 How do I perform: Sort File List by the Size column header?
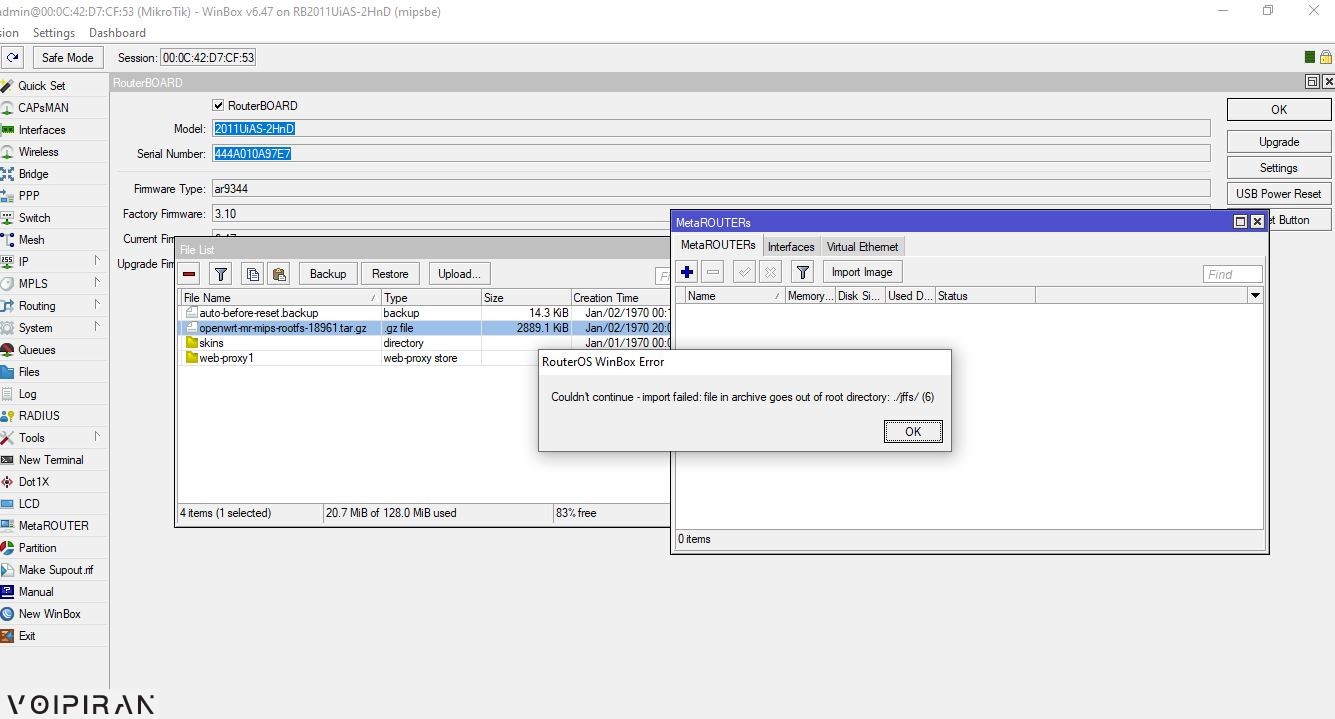(525, 298)
